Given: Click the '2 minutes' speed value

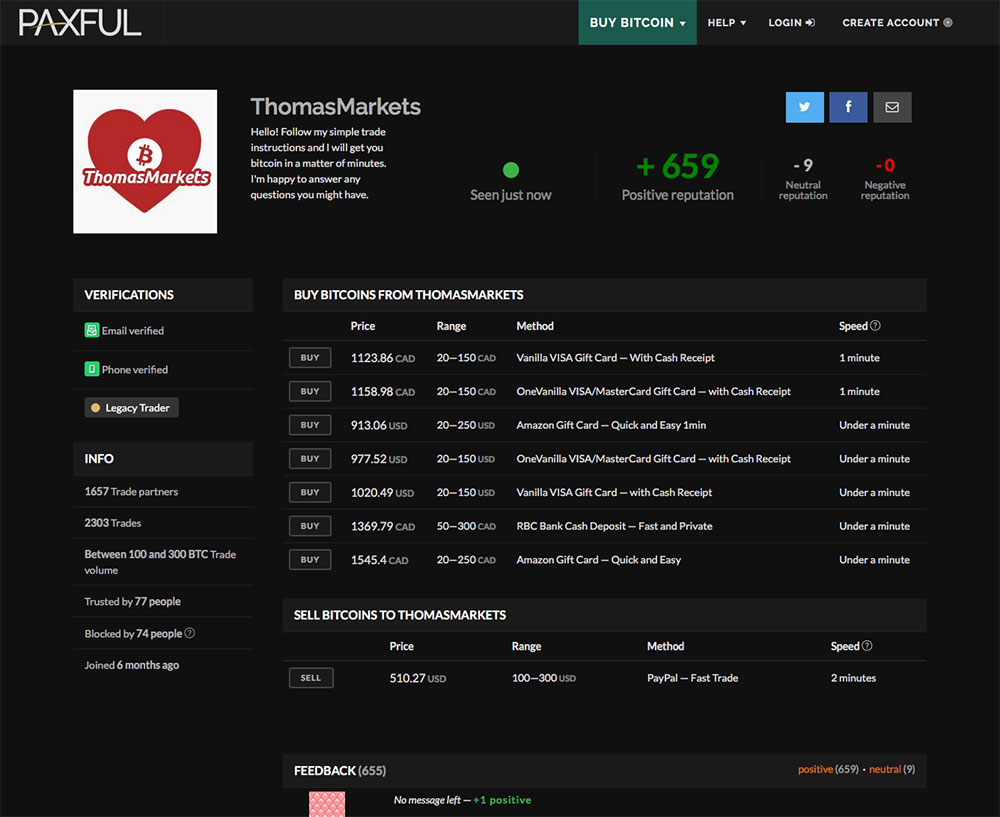Looking at the screenshot, I should coord(853,677).
